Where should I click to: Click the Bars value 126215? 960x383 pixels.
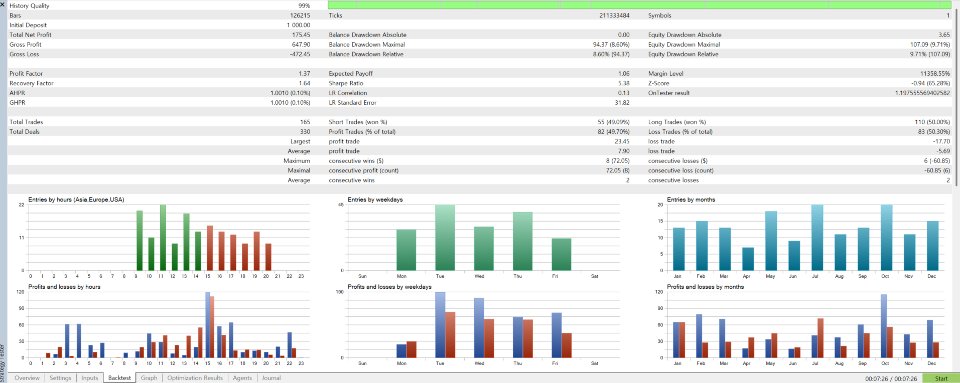(300, 15)
